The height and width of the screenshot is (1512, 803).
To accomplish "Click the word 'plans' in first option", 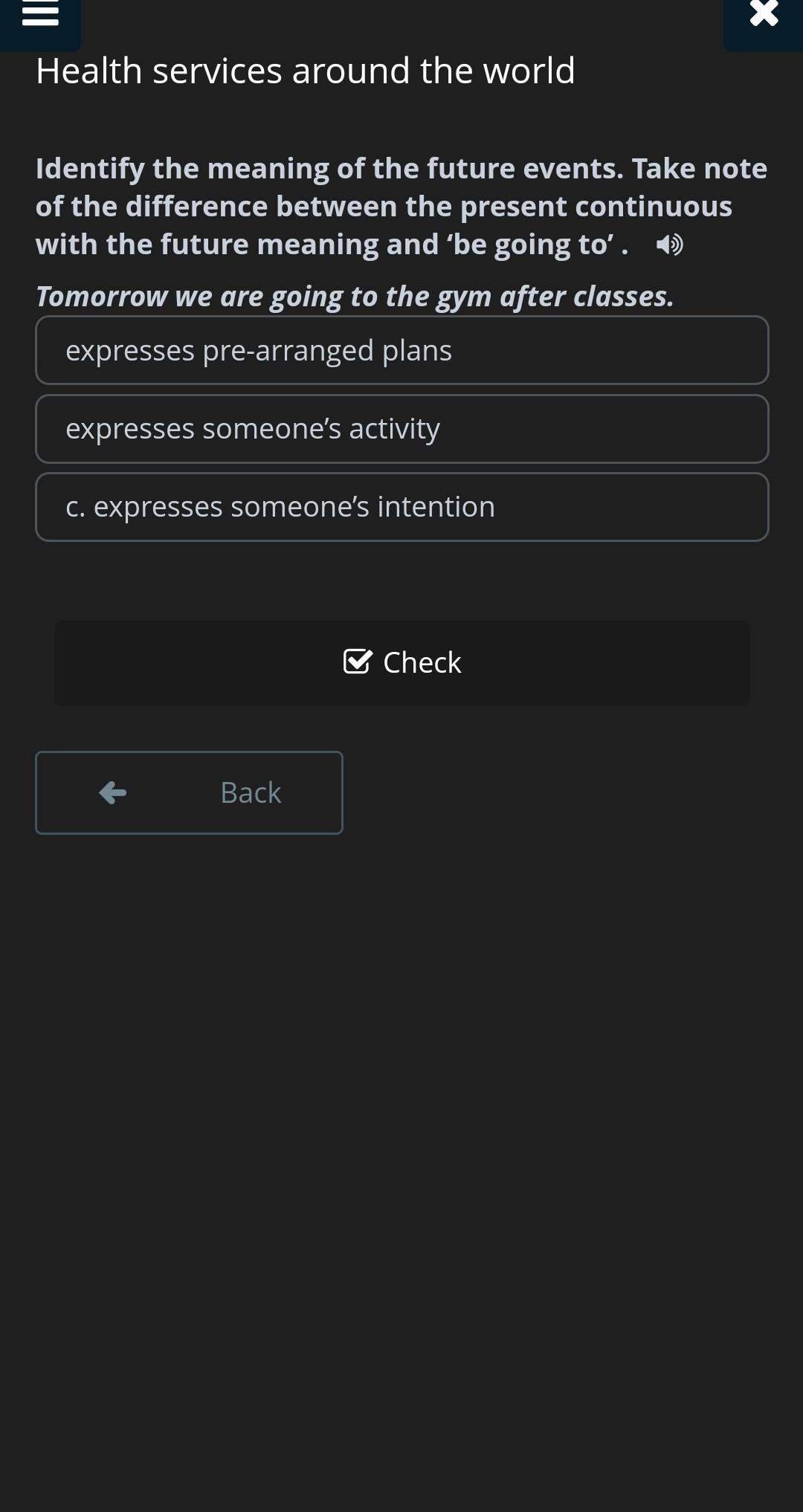I will coord(416,351).
